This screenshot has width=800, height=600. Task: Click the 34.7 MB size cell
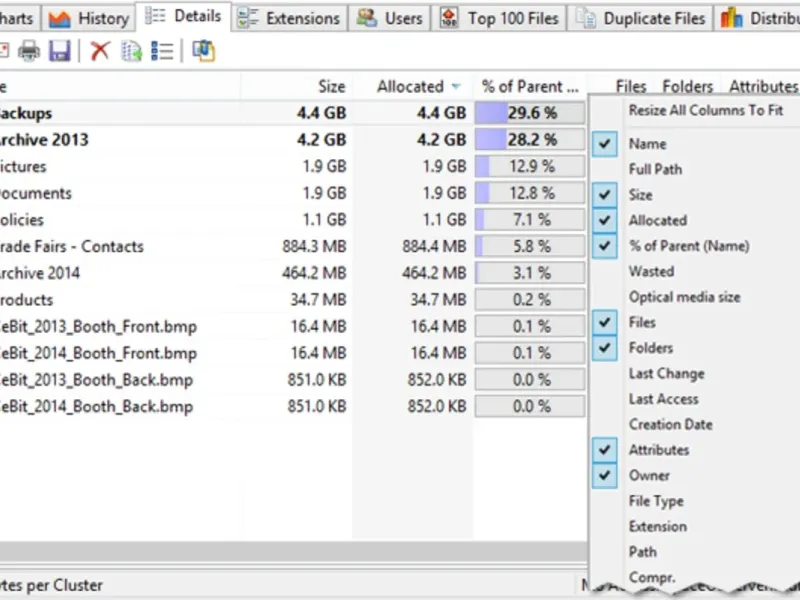tap(318, 299)
